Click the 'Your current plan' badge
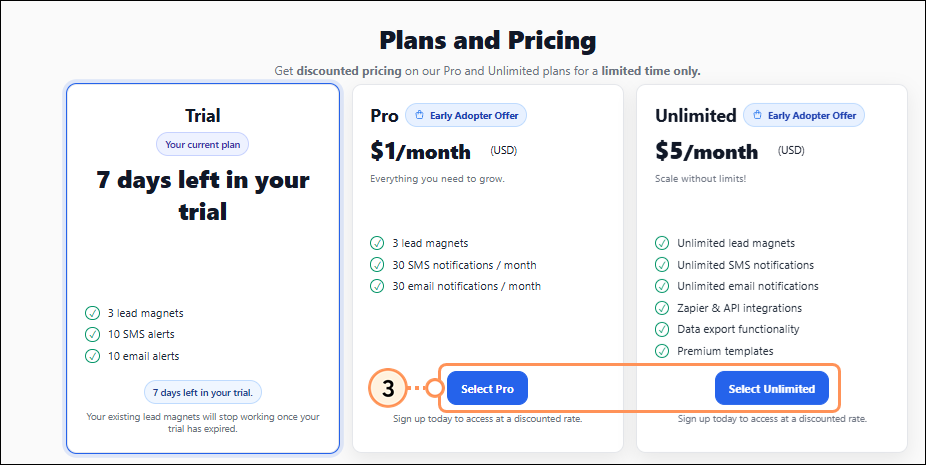Viewport: 926px width, 465px height. click(203, 144)
